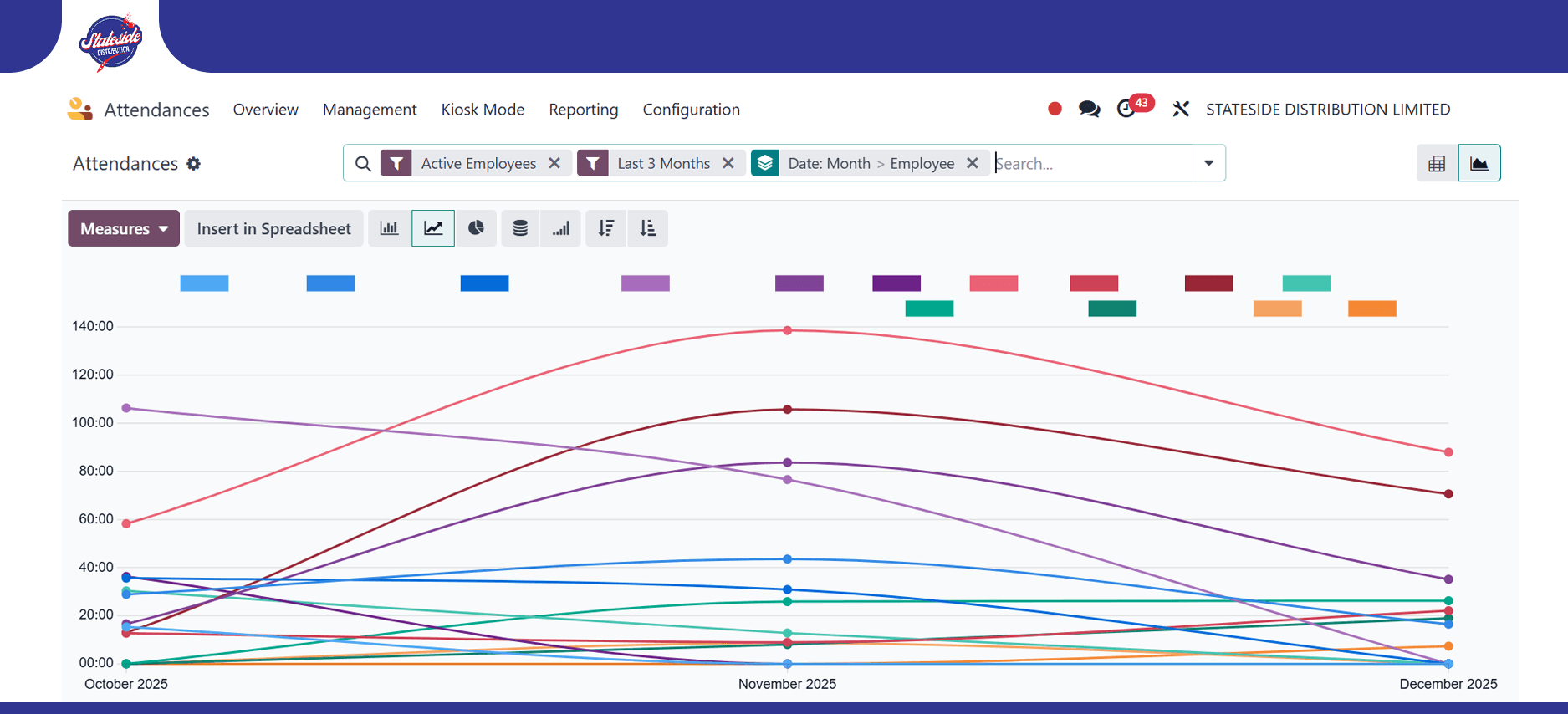
Task: Toggle the bright orange legend swatch
Action: [1372, 309]
